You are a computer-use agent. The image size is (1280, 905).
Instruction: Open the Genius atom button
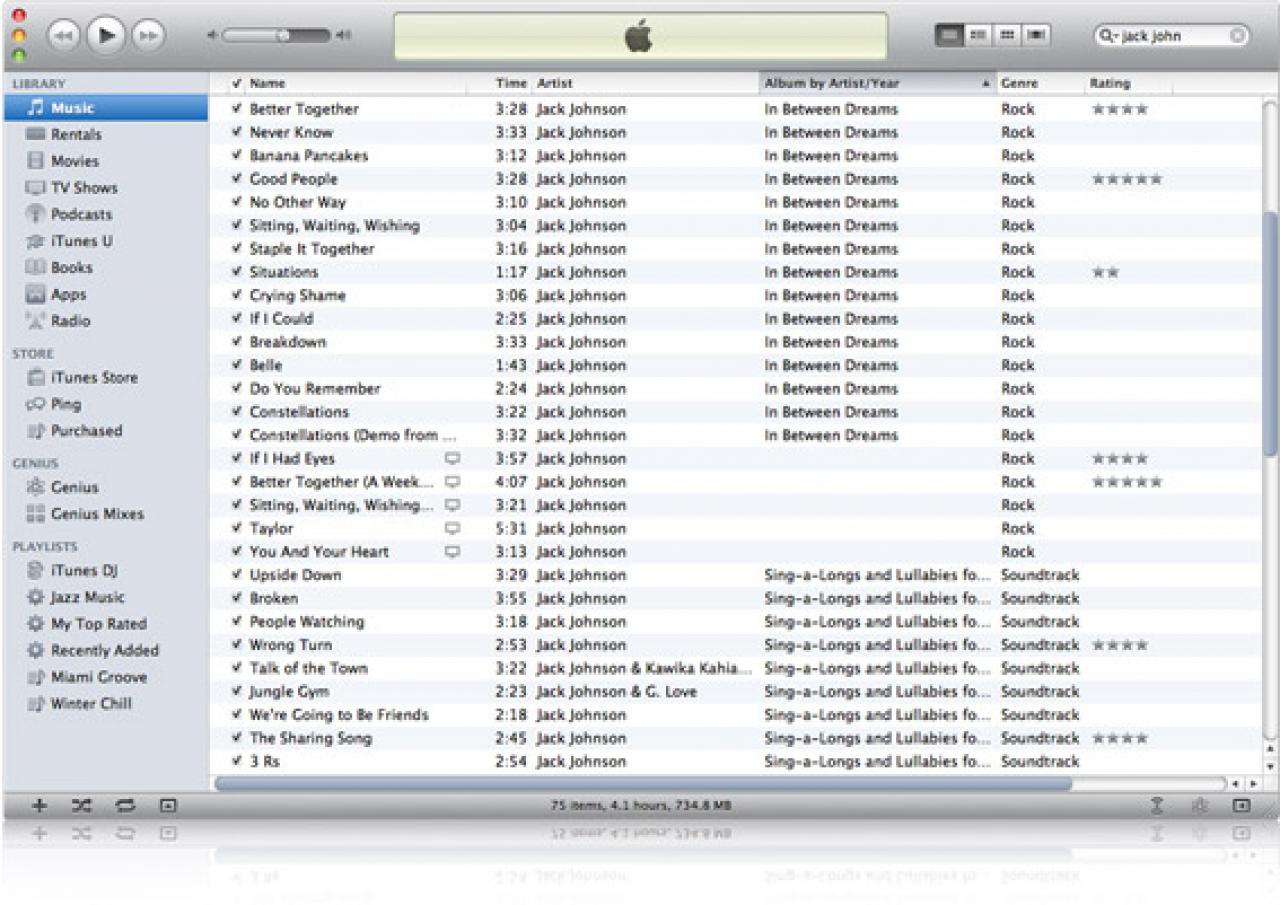coord(1200,805)
